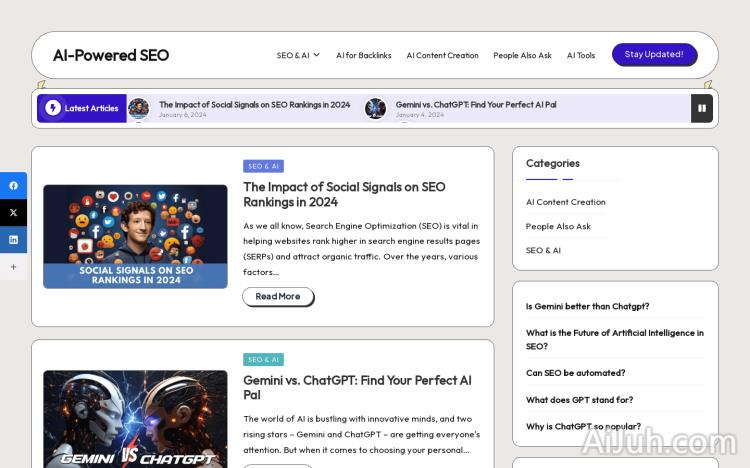
Task: Click the Social Signals ticker avatar thumbnail
Action: pos(139,108)
